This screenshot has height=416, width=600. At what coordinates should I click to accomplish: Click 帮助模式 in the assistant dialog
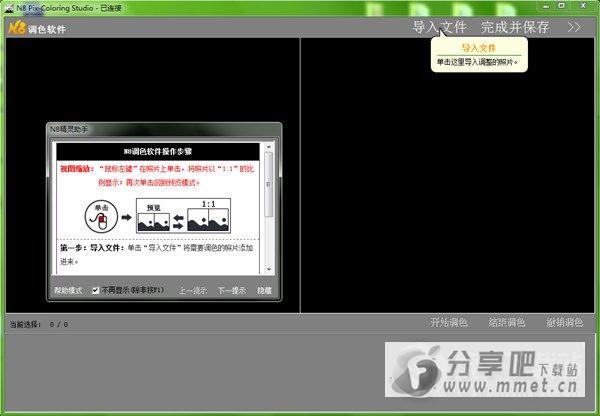click(x=68, y=290)
